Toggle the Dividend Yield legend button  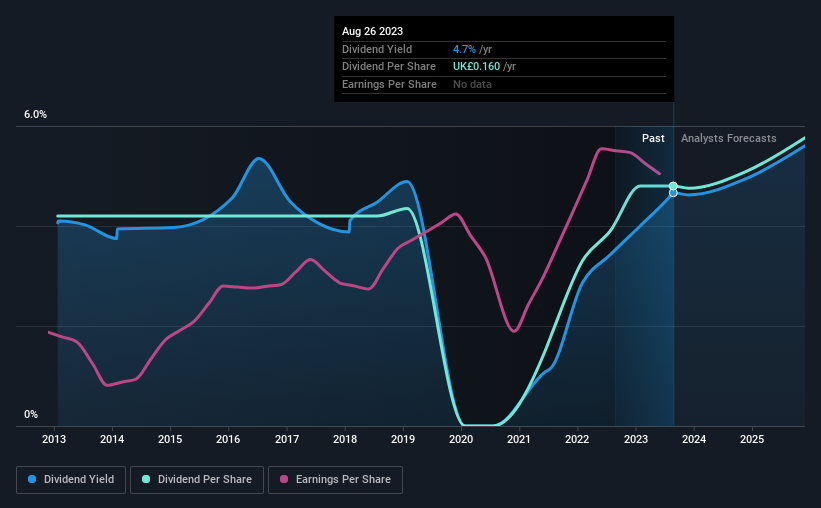71,480
